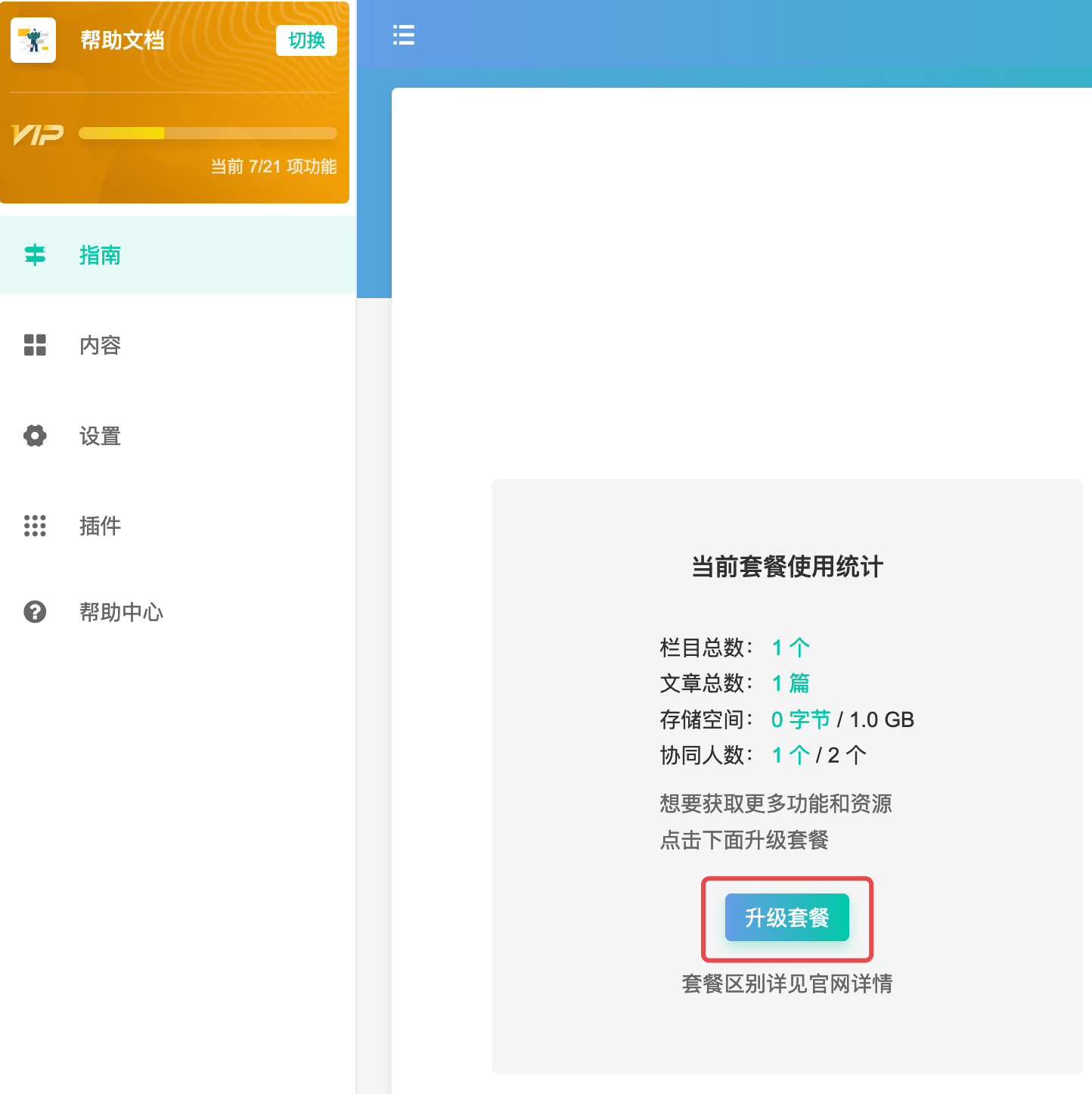
Task: Toggle the sidebar list menu icon
Action: tap(404, 35)
